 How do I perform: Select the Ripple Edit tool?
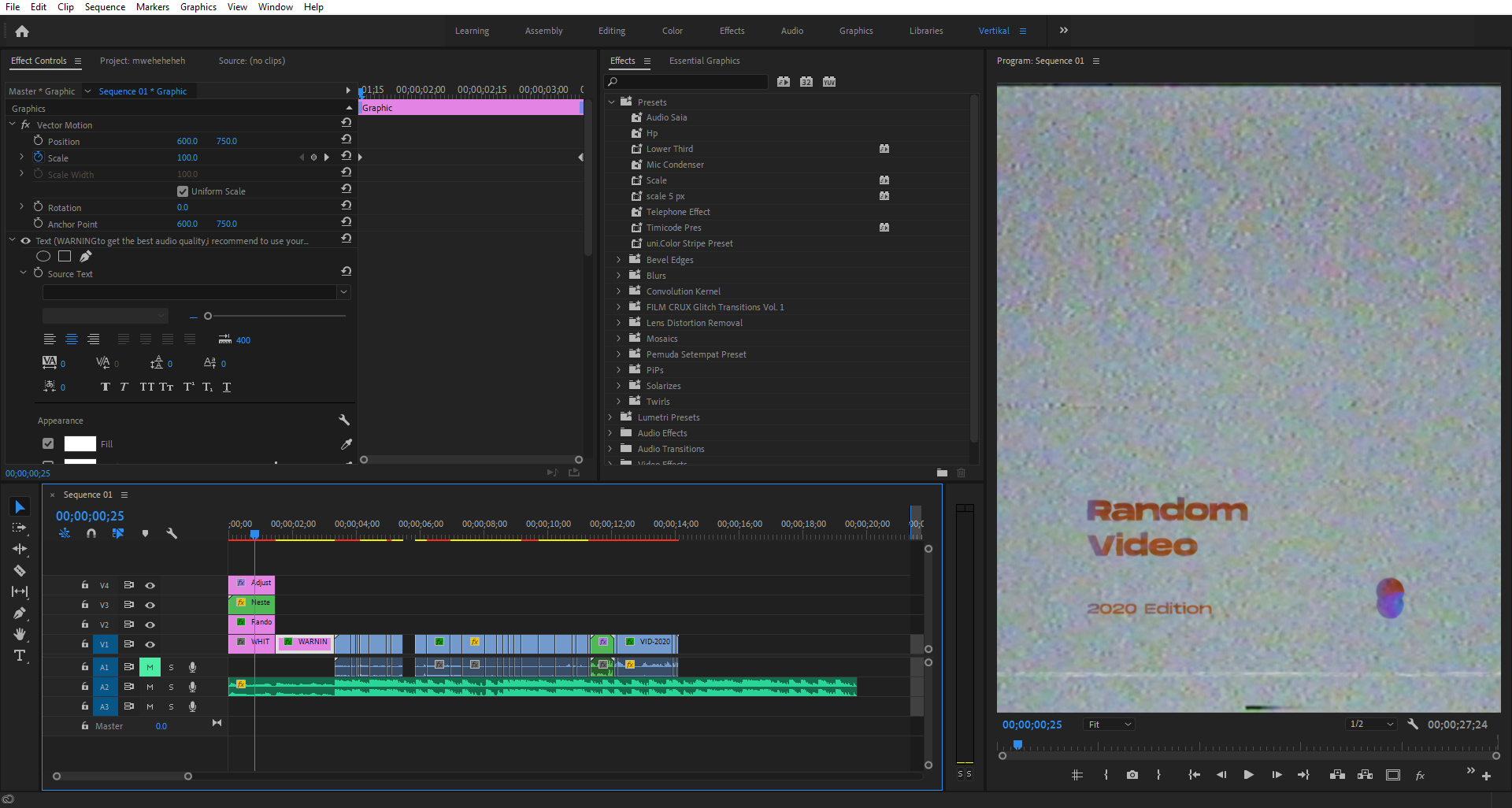pyautogui.click(x=20, y=549)
